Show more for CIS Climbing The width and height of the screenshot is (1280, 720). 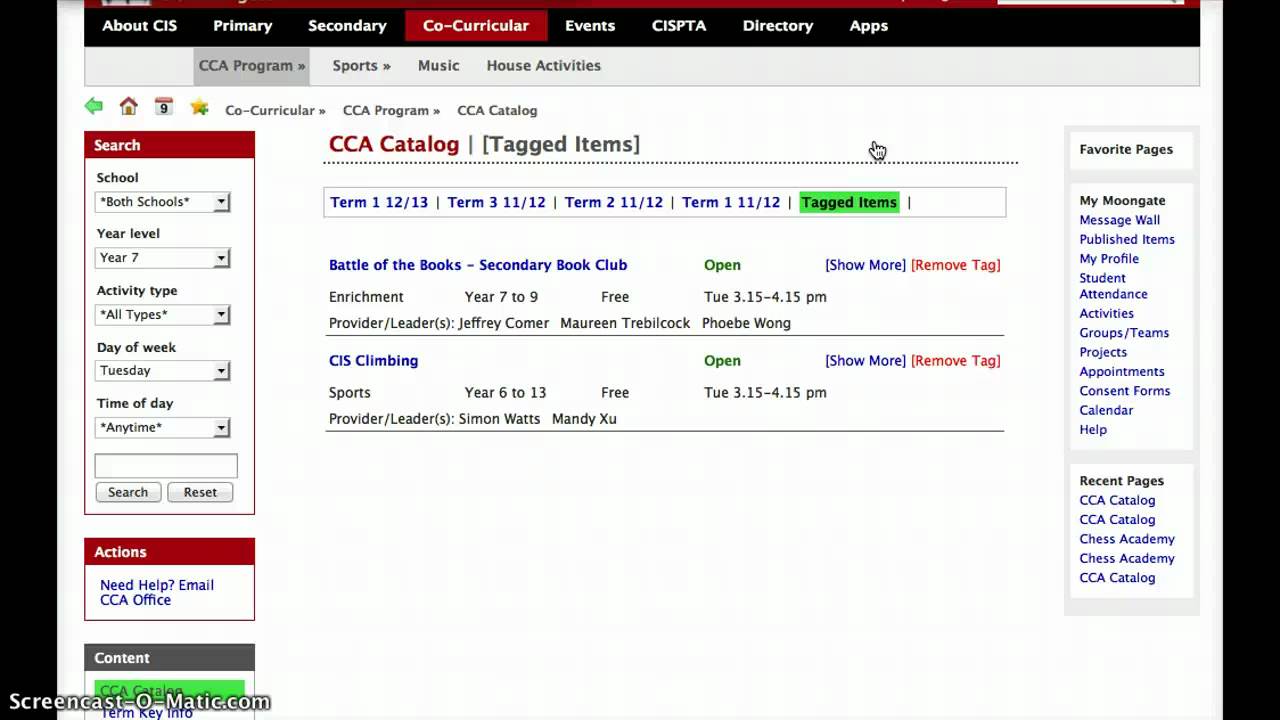[865, 361]
